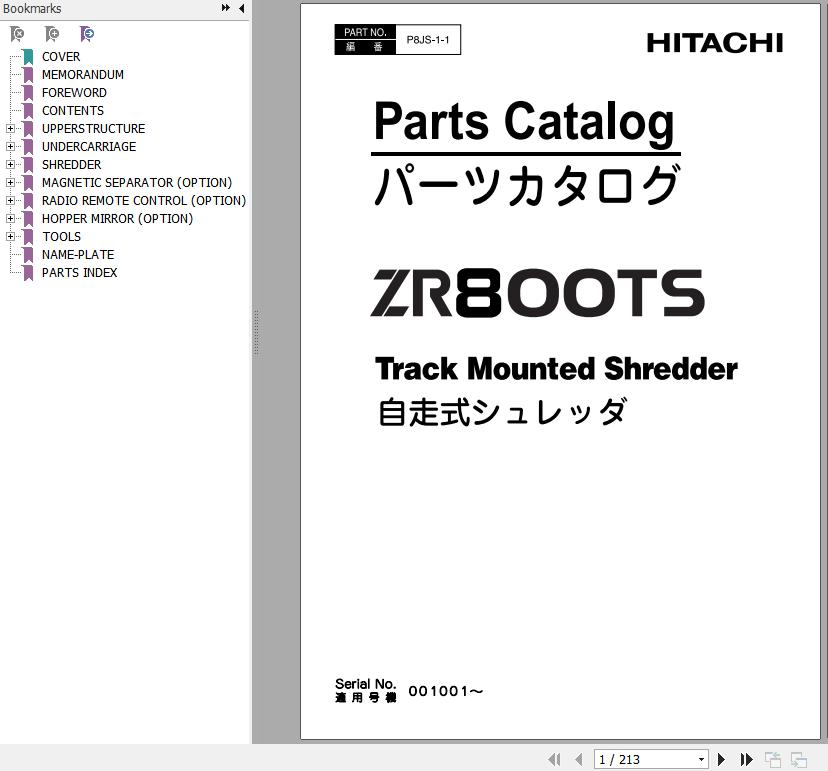
Task: Go to the next page
Action: point(721,759)
